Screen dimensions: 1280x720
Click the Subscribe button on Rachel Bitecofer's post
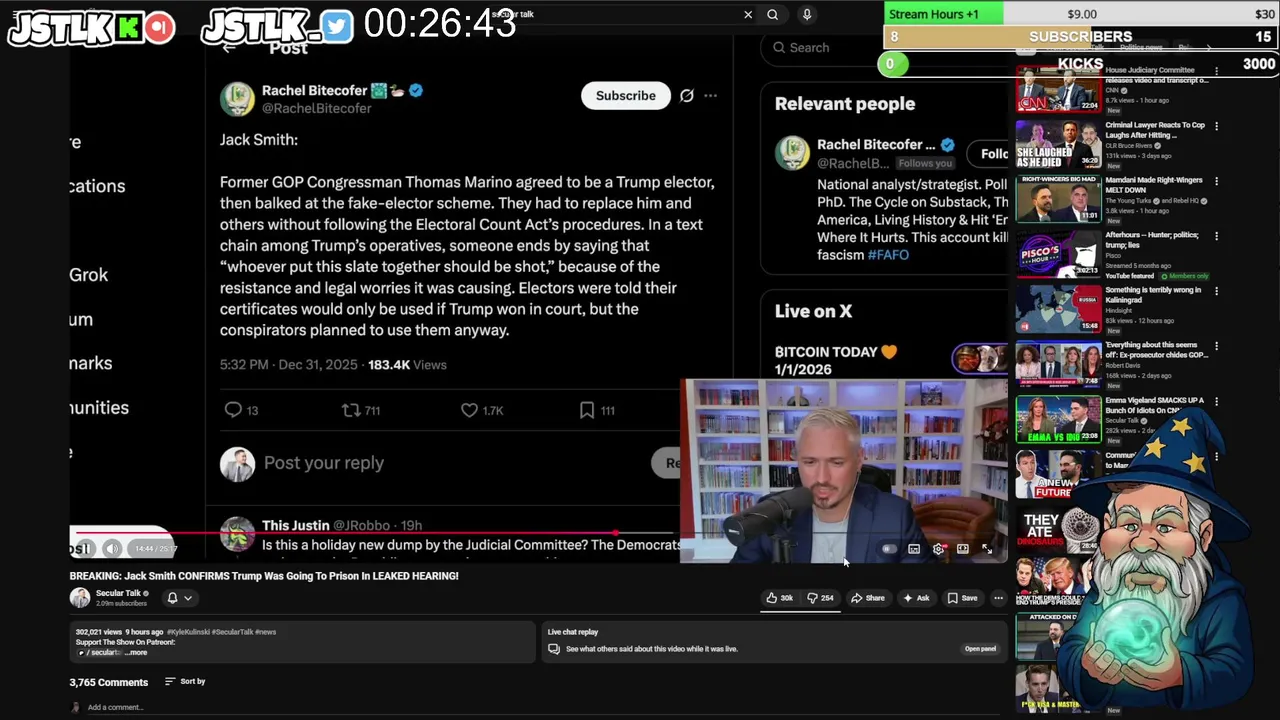[626, 96]
